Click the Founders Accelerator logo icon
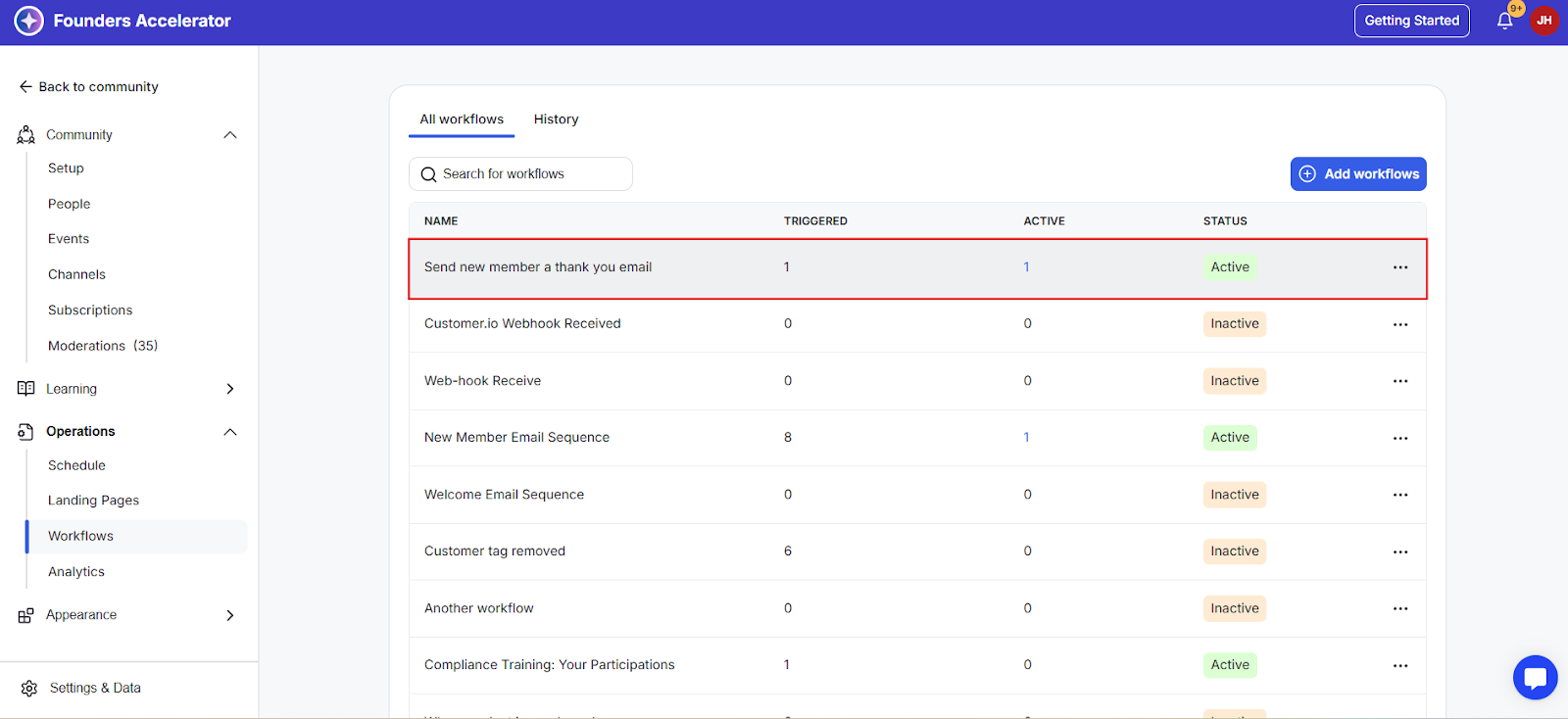 click(29, 21)
